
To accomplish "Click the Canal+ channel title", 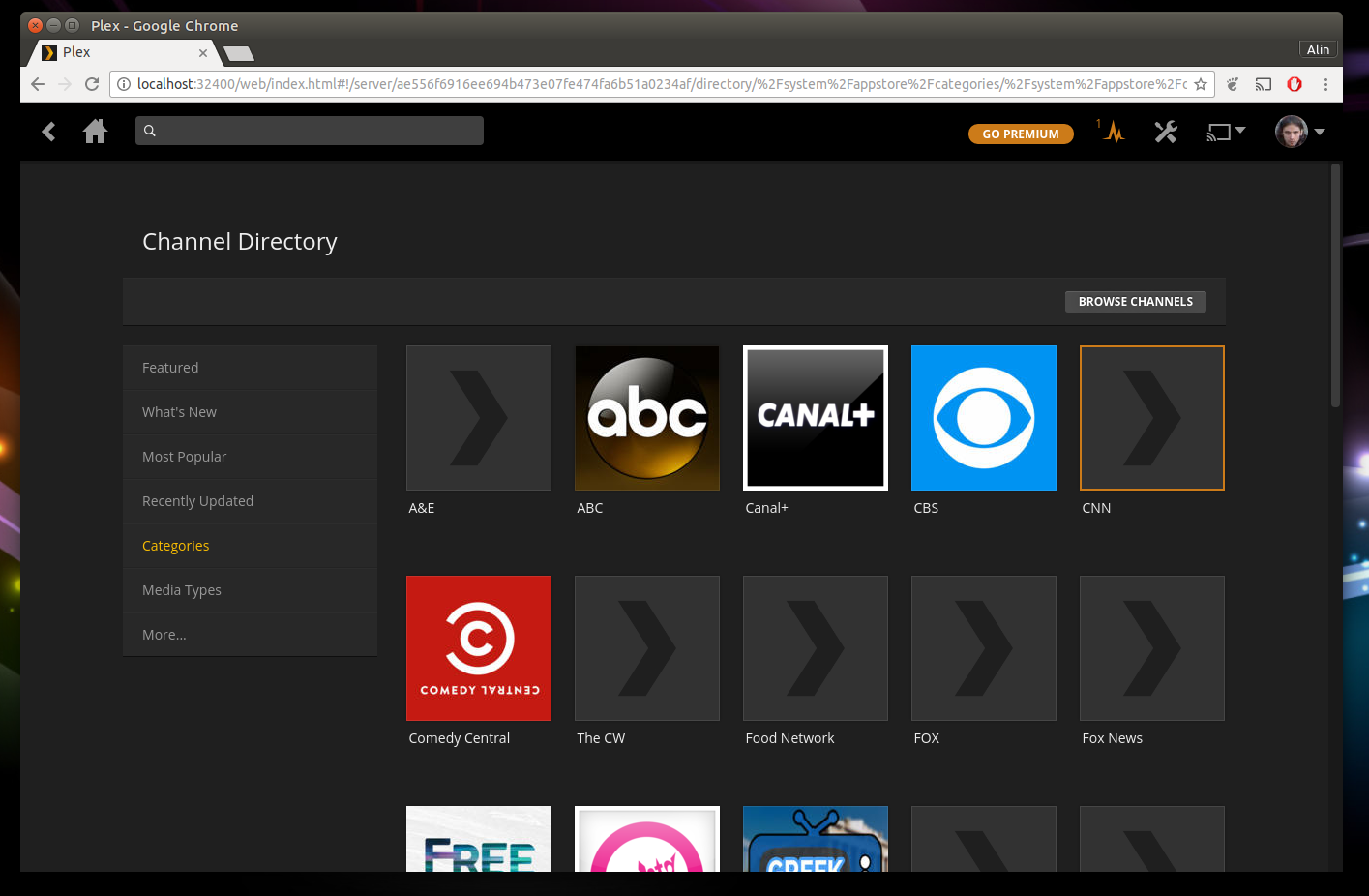I will 767,508.
